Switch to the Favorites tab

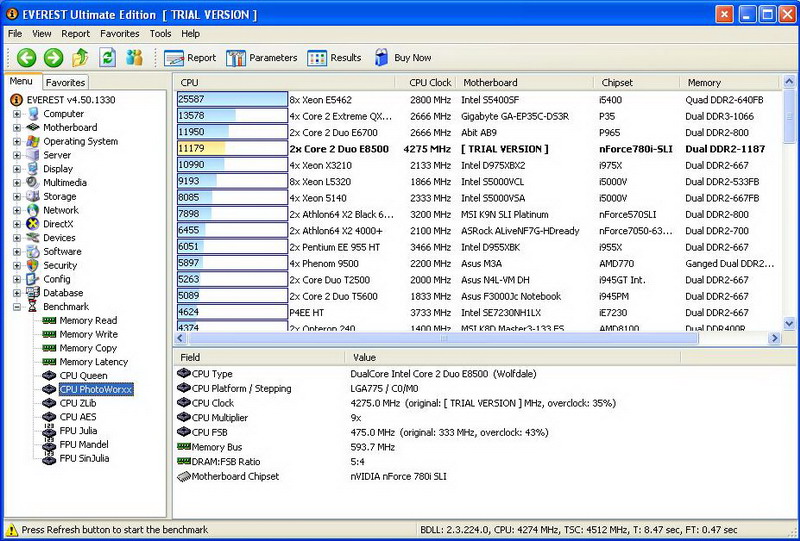point(65,83)
